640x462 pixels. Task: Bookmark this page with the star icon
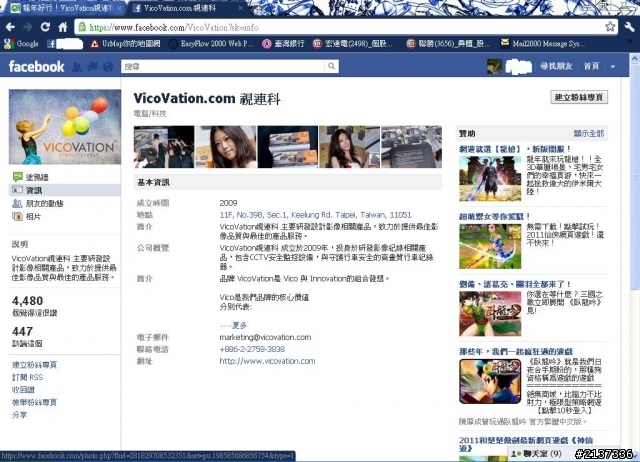click(x=610, y=27)
